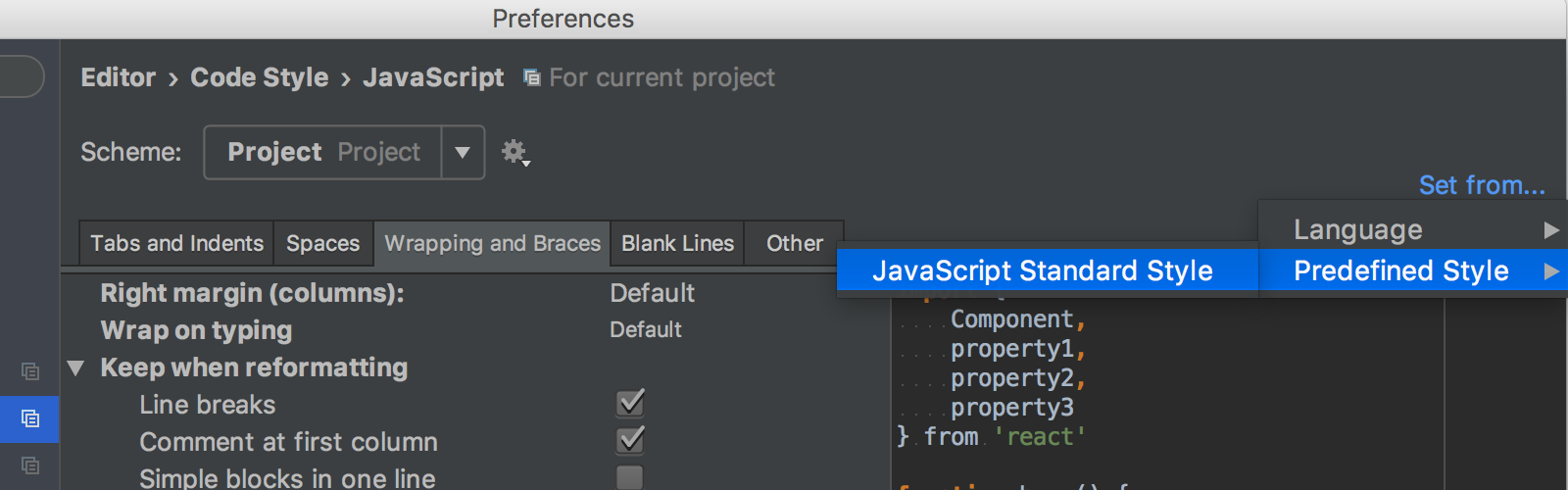Click the project-level copy icon next to JavaScript
Image resolution: width=1568 pixels, height=490 pixels.
[532, 77]
